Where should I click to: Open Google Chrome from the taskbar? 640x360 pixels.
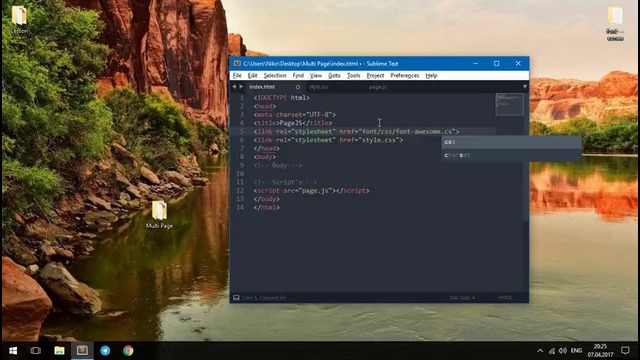128,351
